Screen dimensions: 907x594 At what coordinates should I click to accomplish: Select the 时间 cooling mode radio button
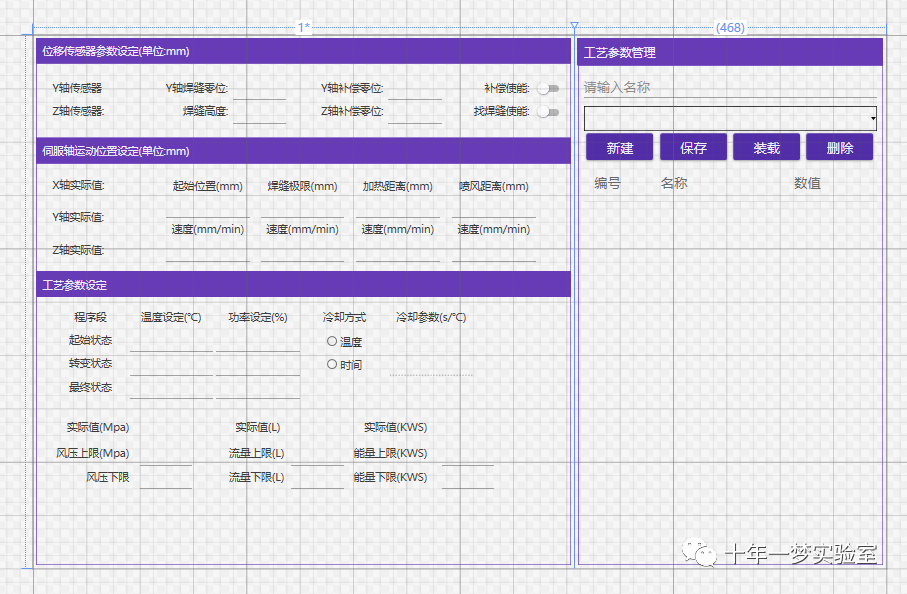[331, 363]
